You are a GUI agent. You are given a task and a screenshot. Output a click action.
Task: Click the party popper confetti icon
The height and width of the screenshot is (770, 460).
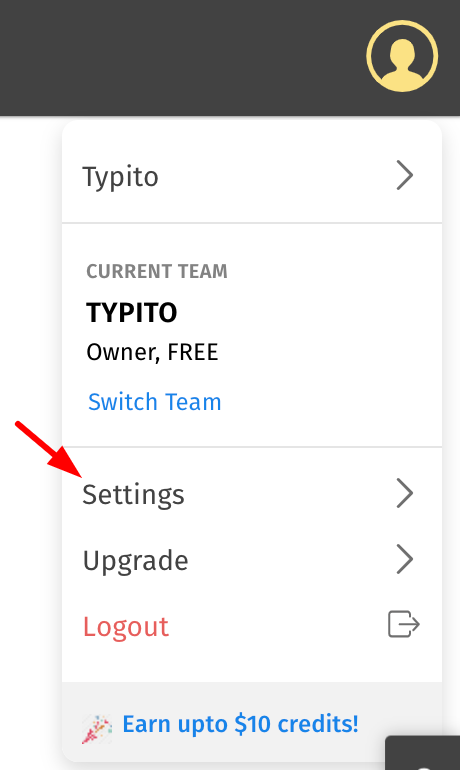pos(97,729)
